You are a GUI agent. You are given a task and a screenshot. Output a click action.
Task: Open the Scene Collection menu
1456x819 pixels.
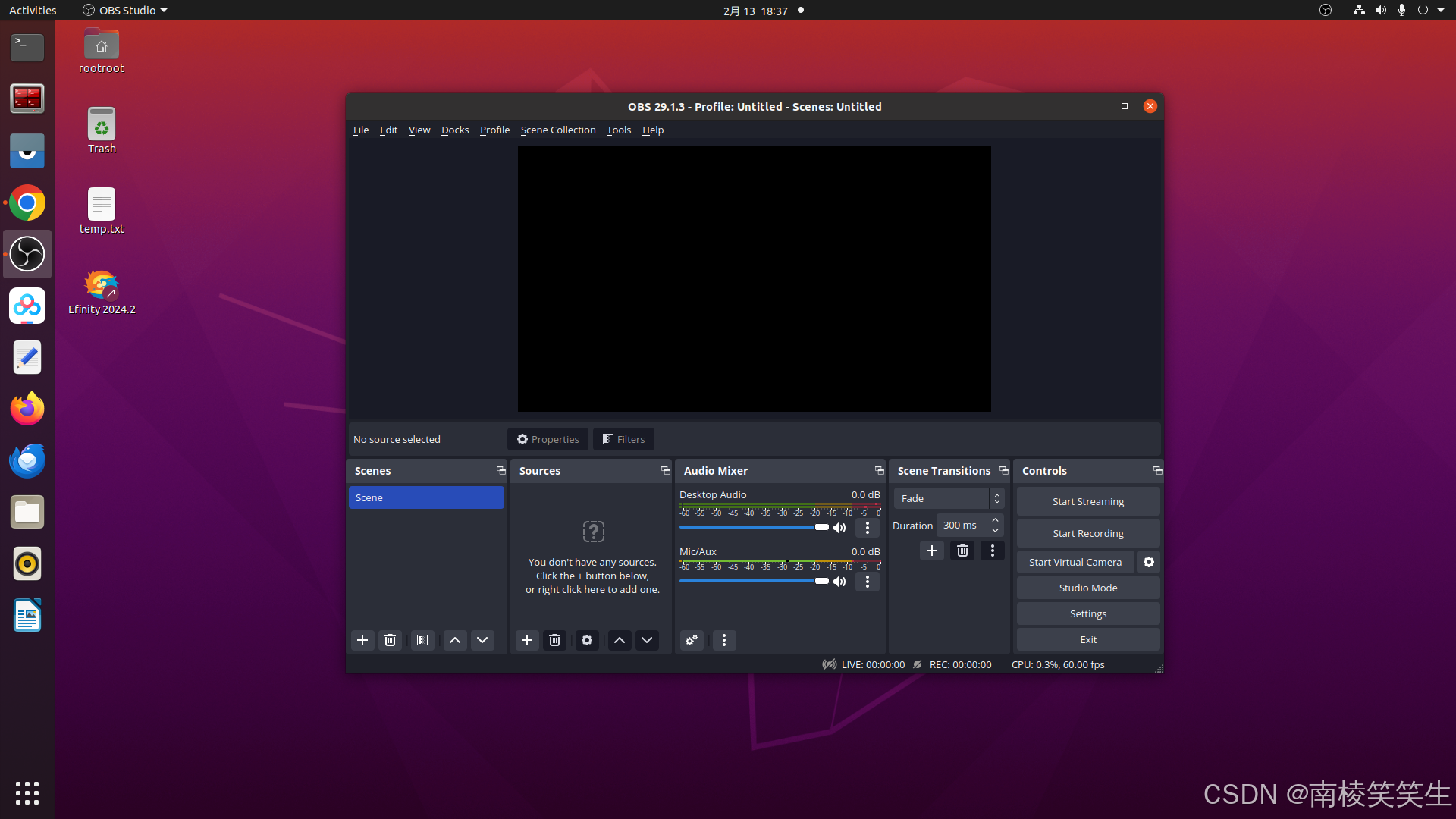click(x=558, y=130)
